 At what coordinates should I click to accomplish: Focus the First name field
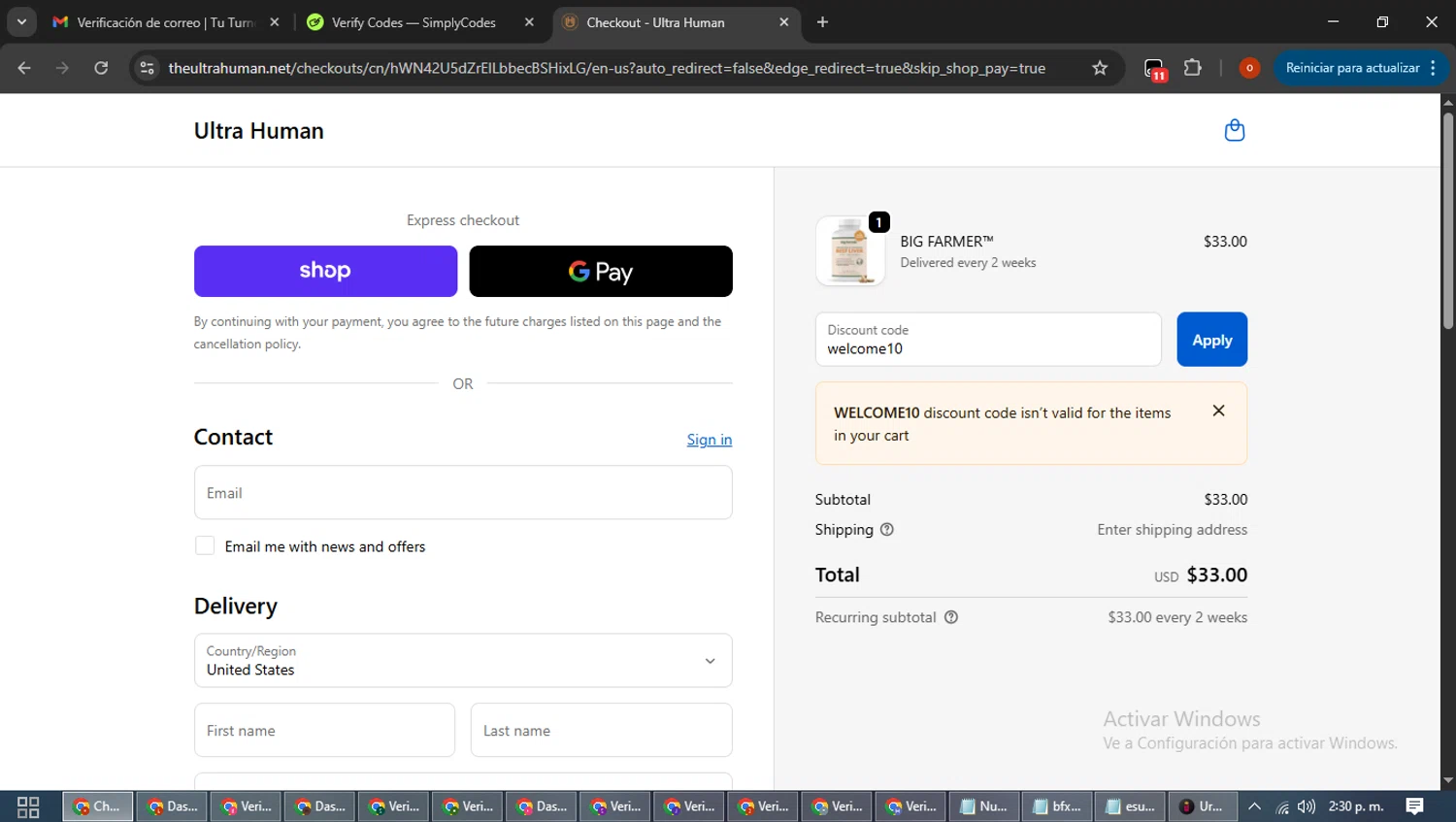click(324, 731)
